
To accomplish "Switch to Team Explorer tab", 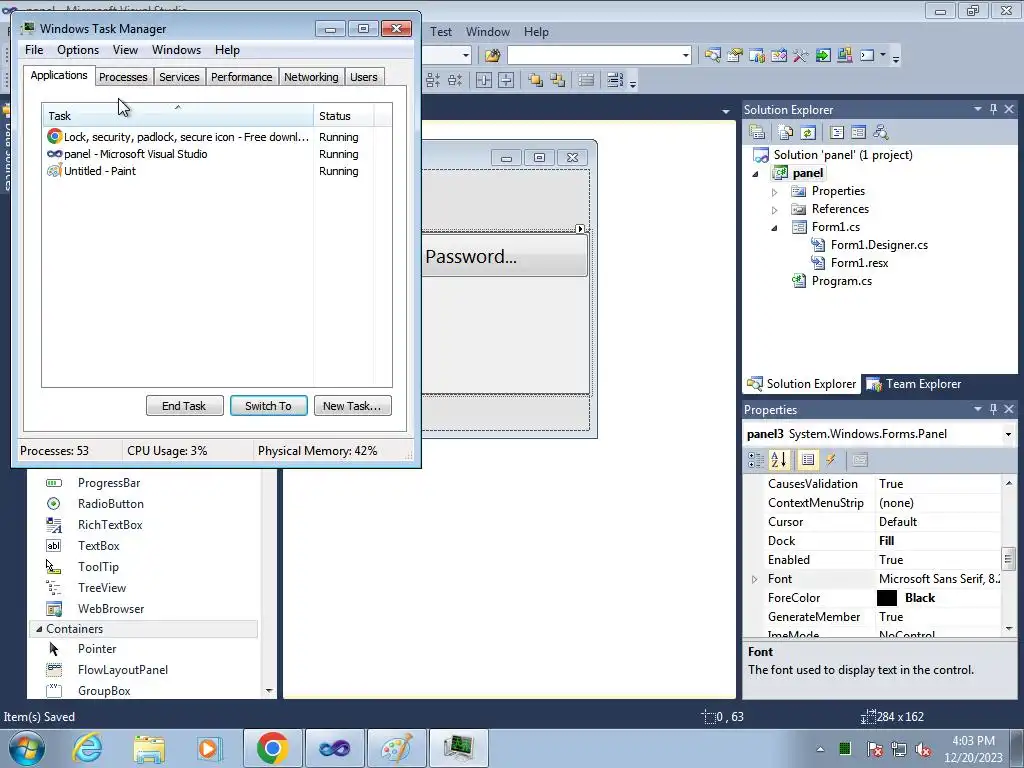I will [x=914, y=384].
